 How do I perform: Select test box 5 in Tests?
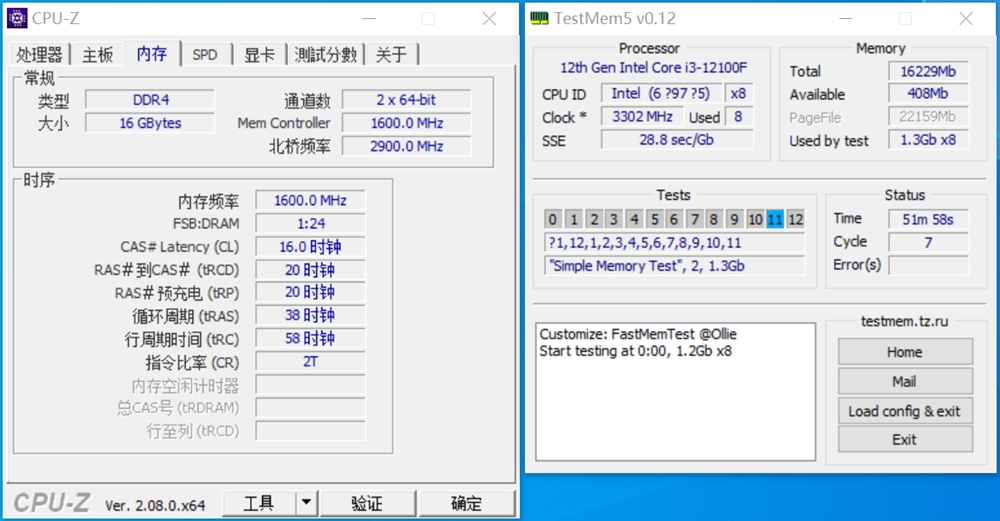(654, 219)
